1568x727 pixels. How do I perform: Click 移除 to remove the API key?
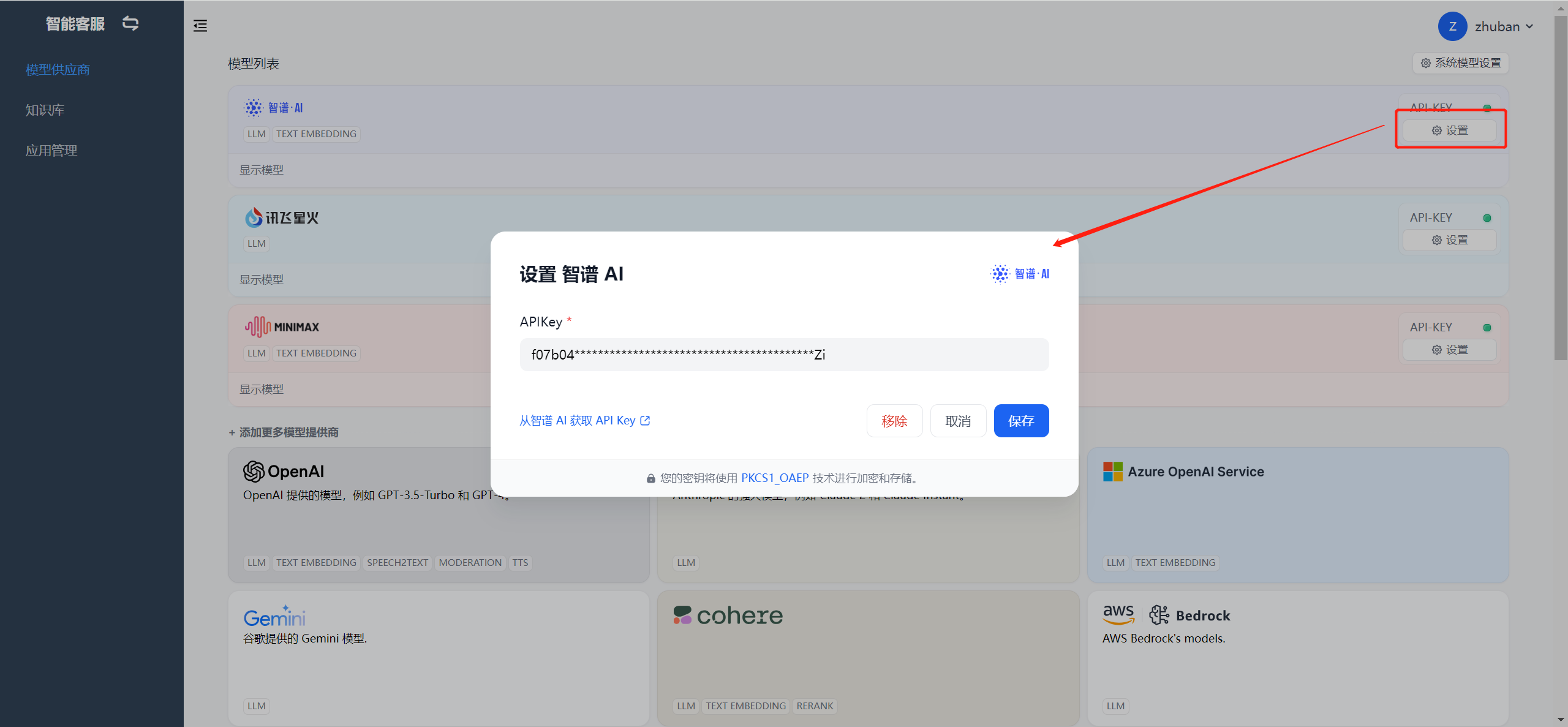(894, 421)
